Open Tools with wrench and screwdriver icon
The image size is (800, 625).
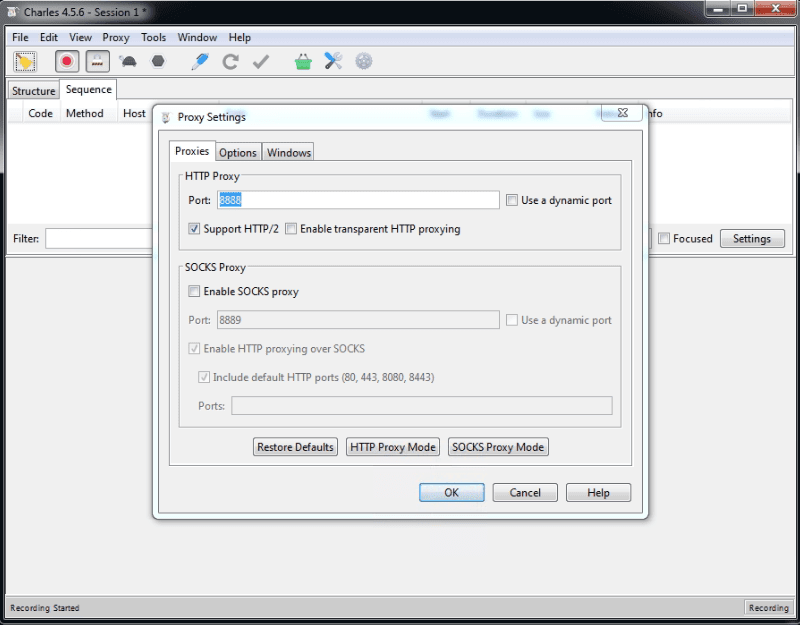click(x=333, y=61)
